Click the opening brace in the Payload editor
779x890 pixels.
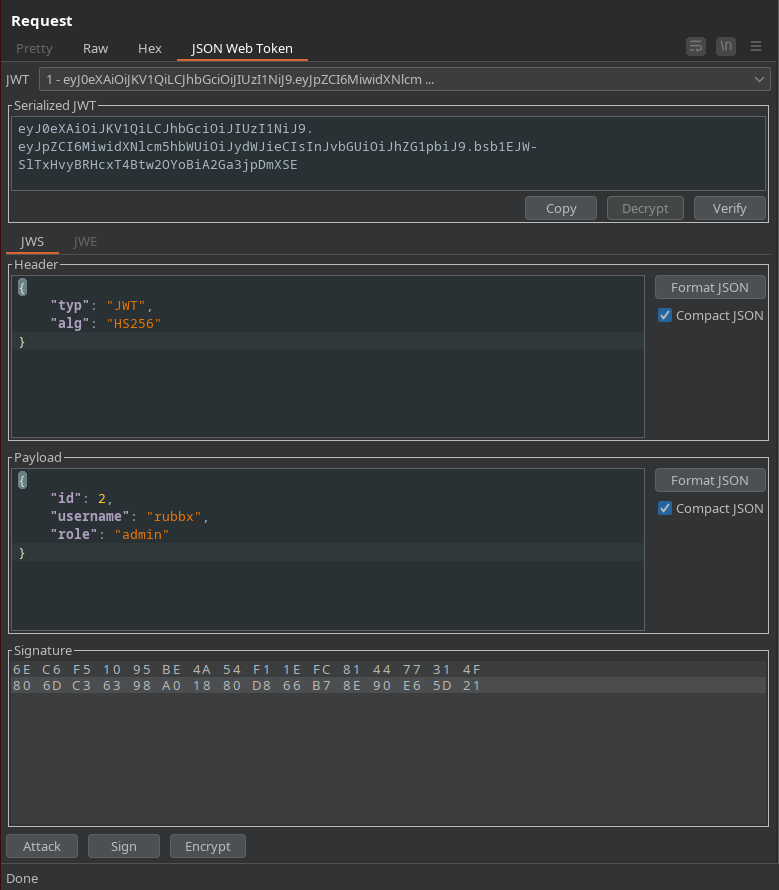pyautogui.click(x=22, y=480)
